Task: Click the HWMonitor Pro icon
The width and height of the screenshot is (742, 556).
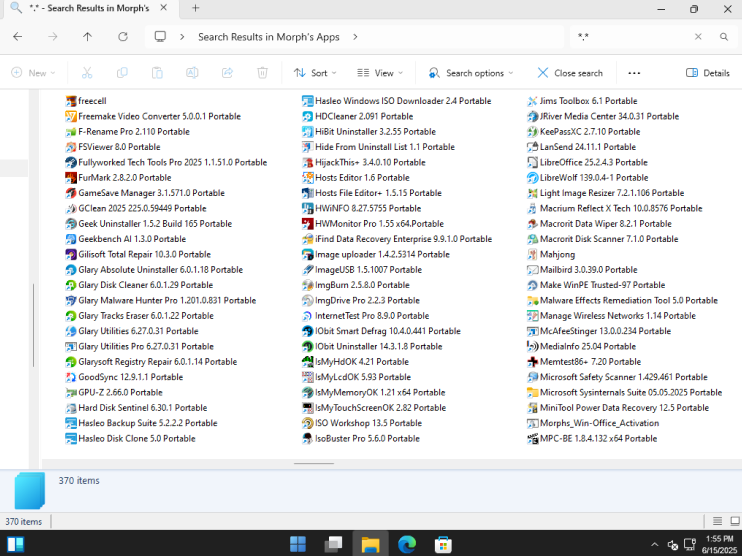Action: (308, 224)
